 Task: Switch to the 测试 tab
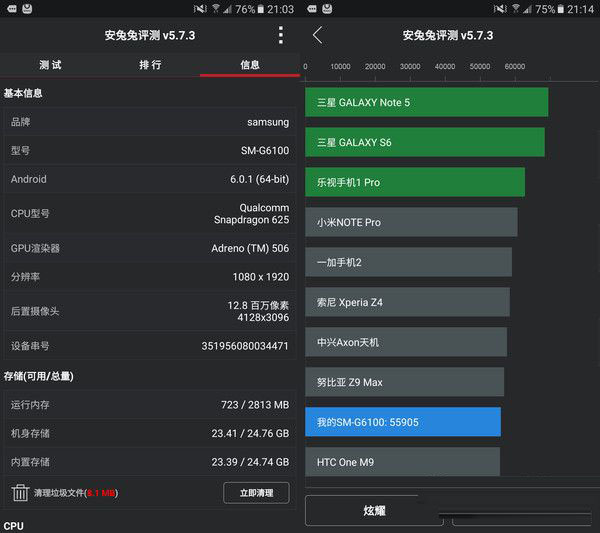50,65
